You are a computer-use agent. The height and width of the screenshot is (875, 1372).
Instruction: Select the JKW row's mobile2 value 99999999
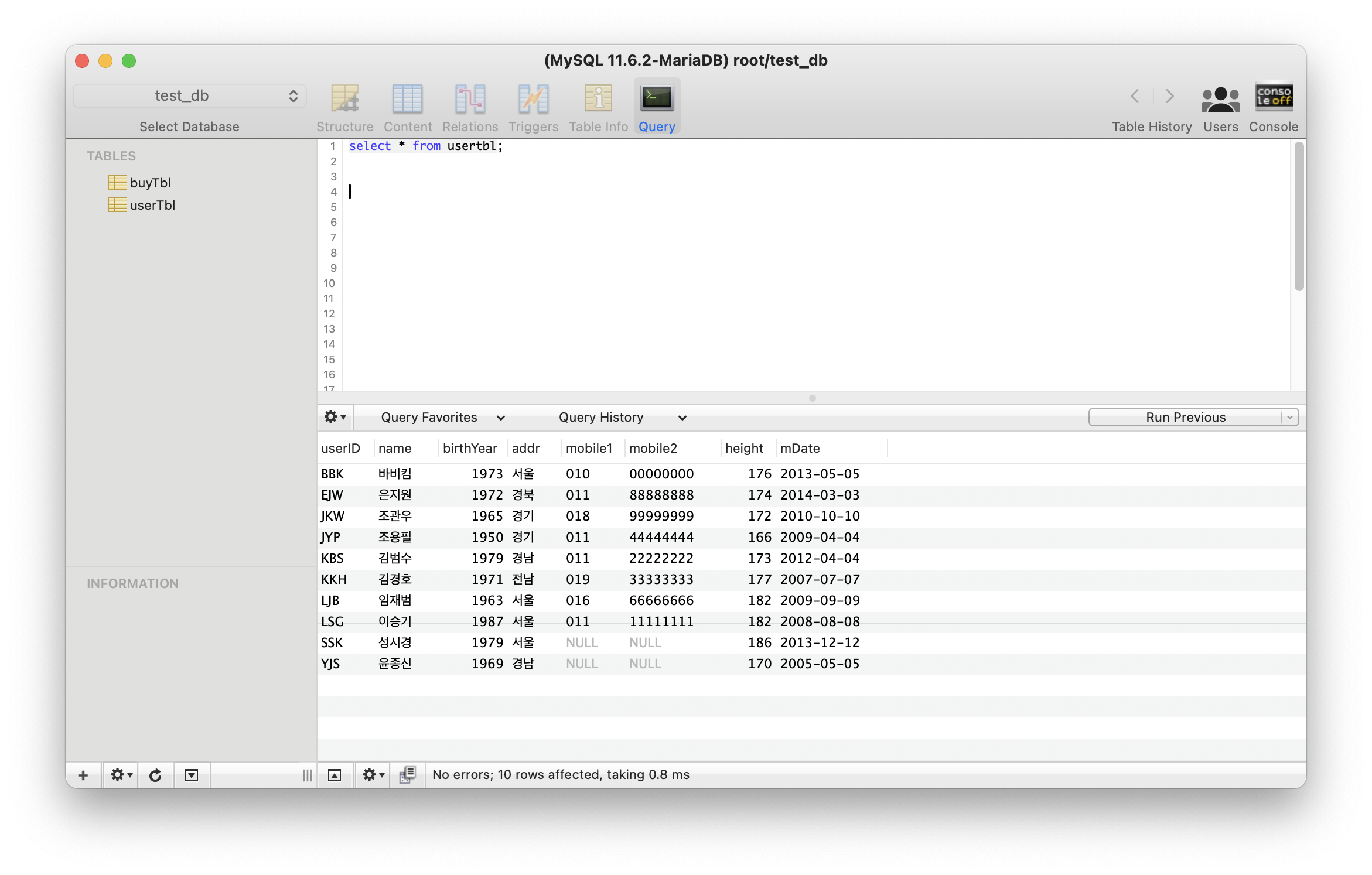tap(661, 516)
